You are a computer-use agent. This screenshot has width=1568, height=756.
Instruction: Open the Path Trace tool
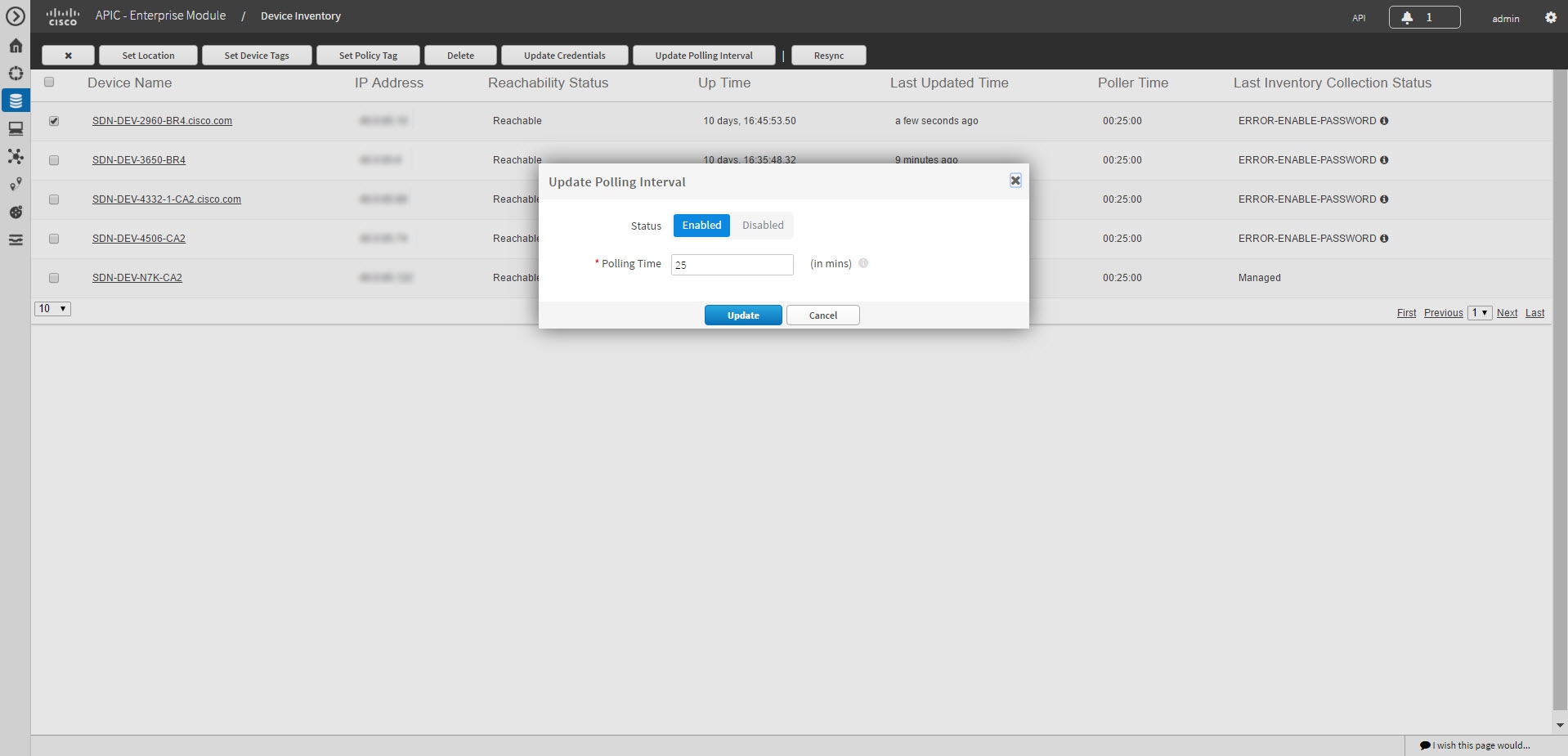coord(16,184)
